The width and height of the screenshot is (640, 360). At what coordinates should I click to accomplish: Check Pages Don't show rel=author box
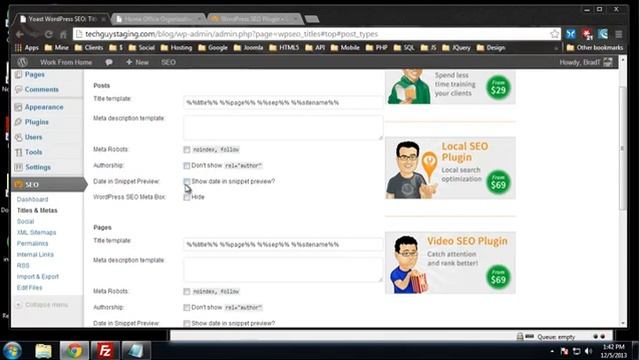187,307
